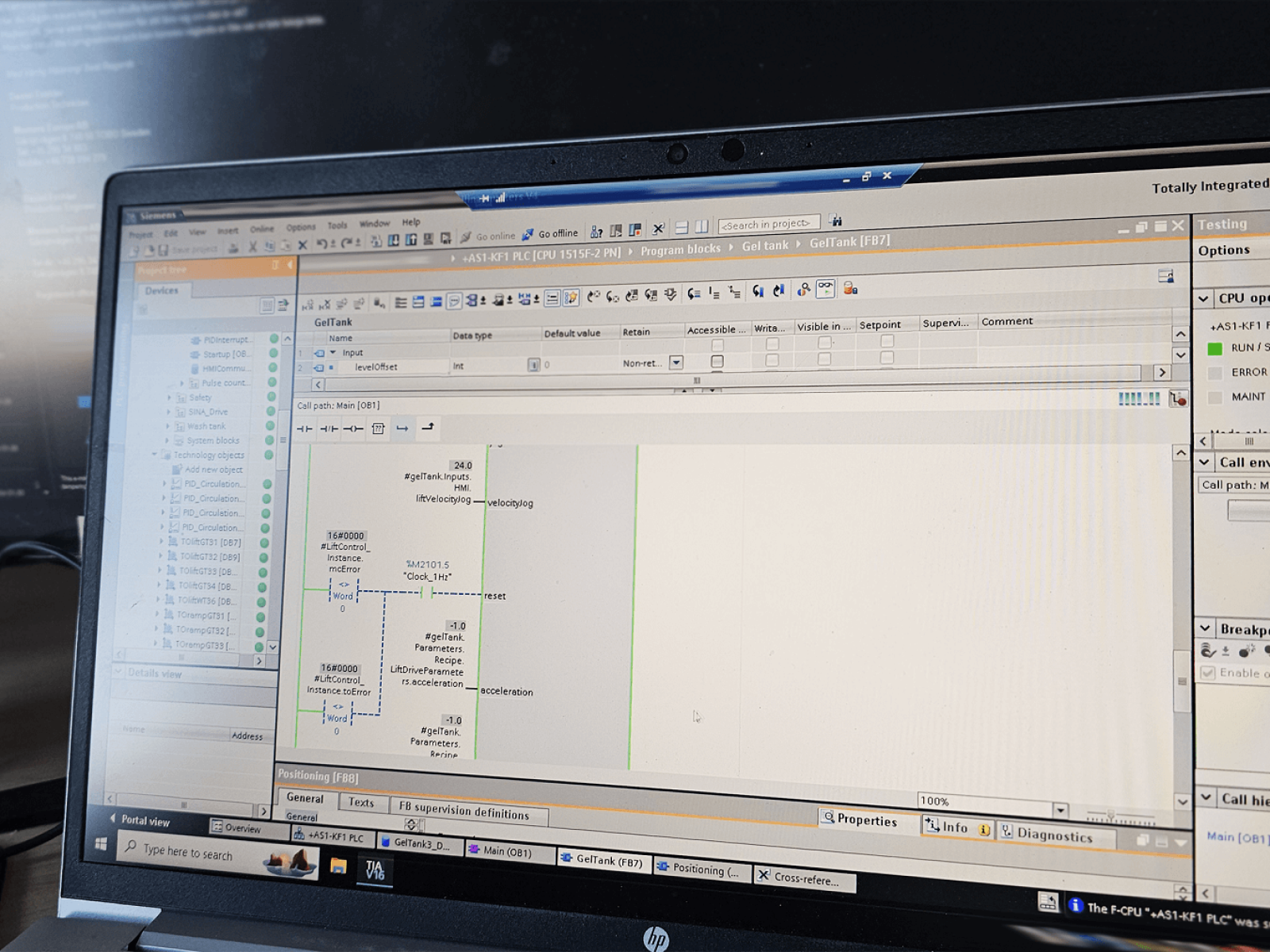
Task: Split editor space vertically
Action: [x=702, y=227]
